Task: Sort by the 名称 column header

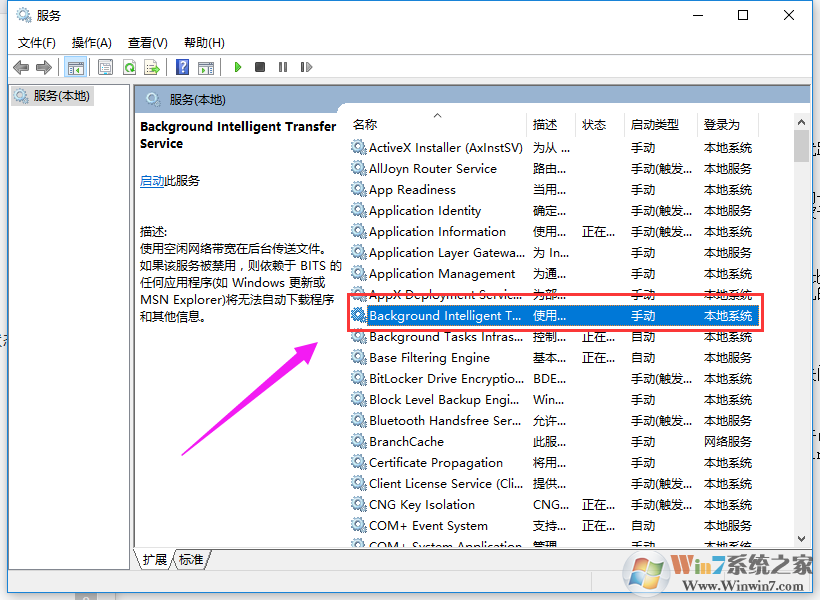Action: [x=438, y=124]
